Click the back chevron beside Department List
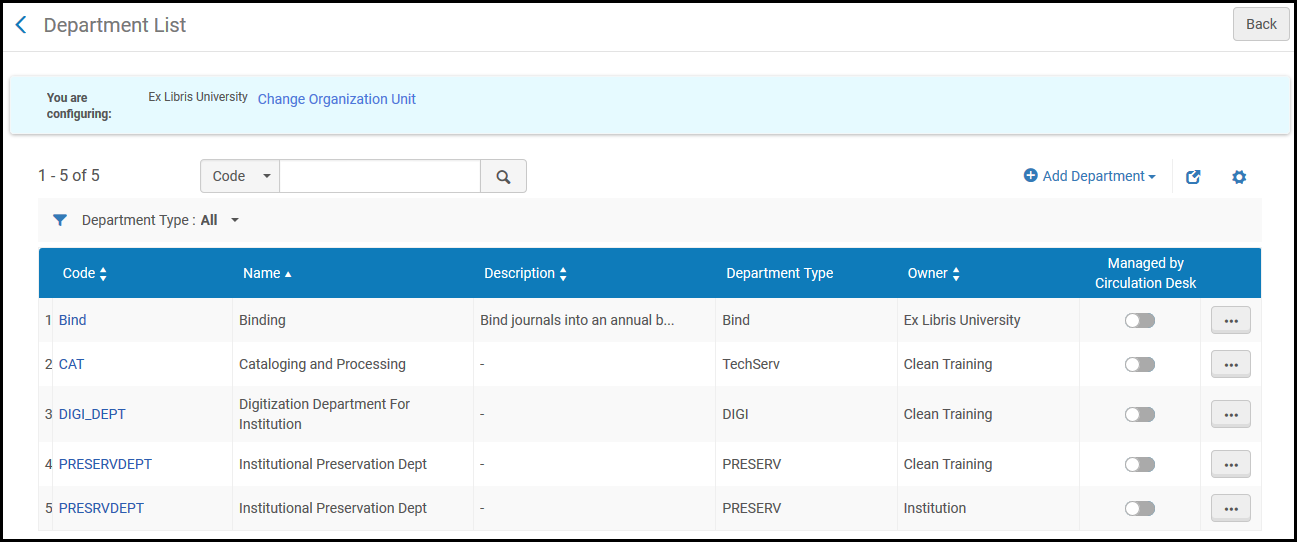Viewport: 1297px width, 542px height. (21, 25)
